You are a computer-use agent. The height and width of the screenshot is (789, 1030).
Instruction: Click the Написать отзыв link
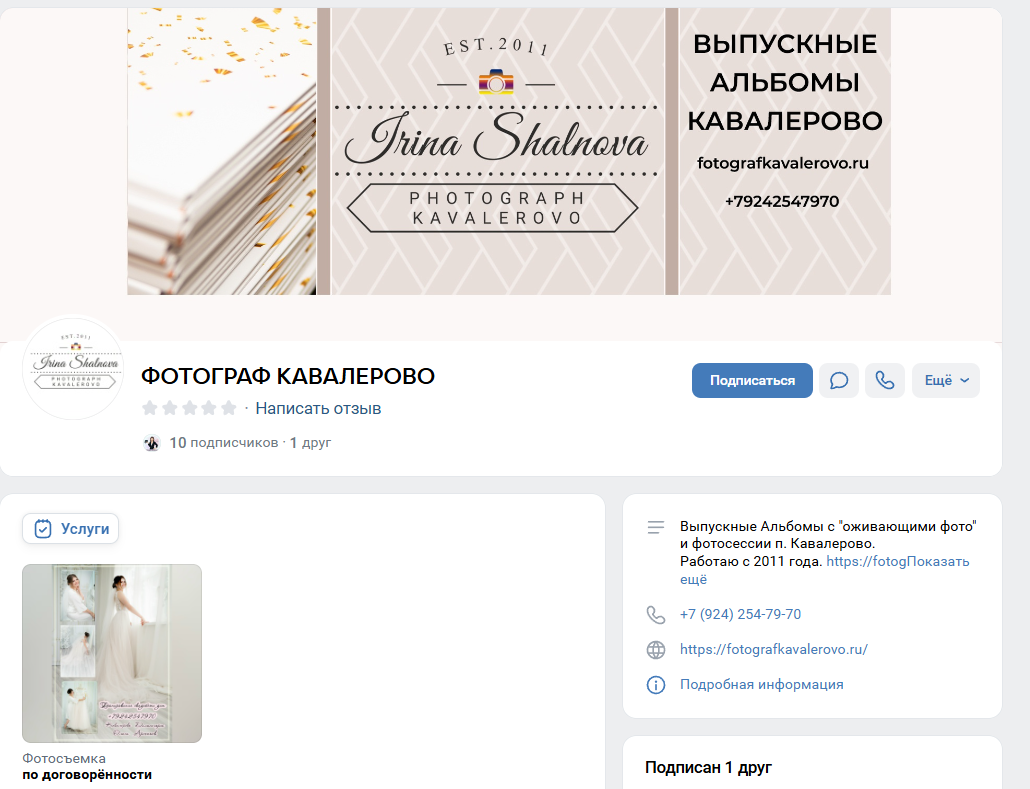(318, 408)
